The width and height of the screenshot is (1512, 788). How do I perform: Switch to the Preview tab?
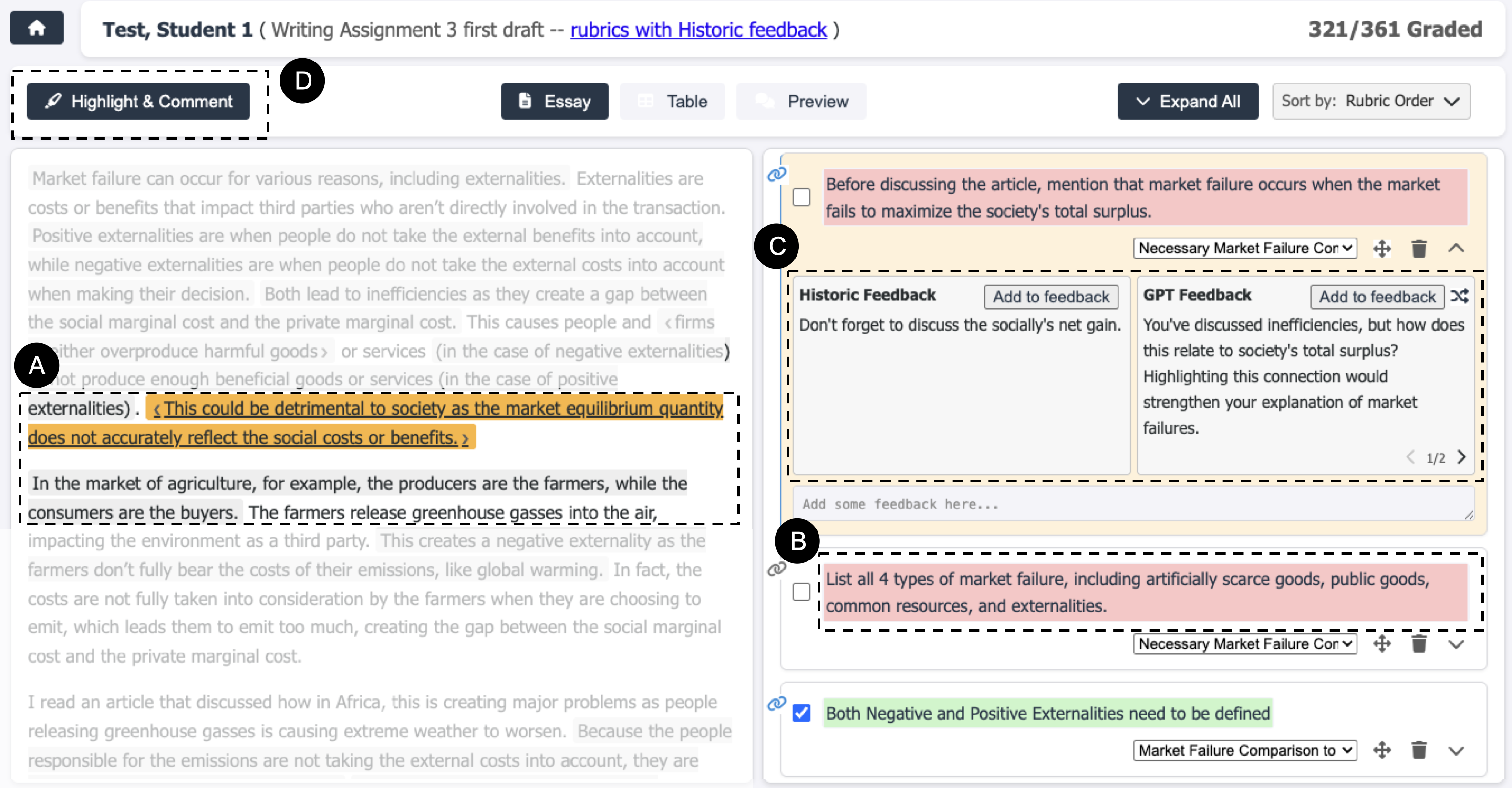[801, 101]
